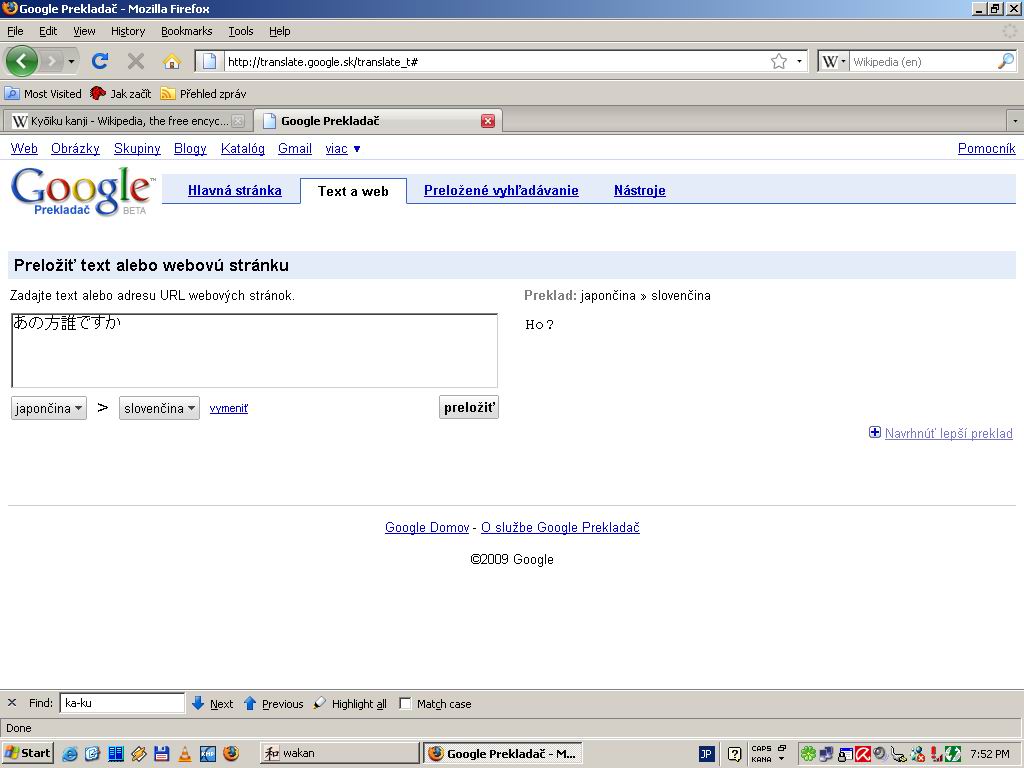Open the Most Visited bookmarks folder
Viewport: 1024px width, 768px height.
pos(43,93)
